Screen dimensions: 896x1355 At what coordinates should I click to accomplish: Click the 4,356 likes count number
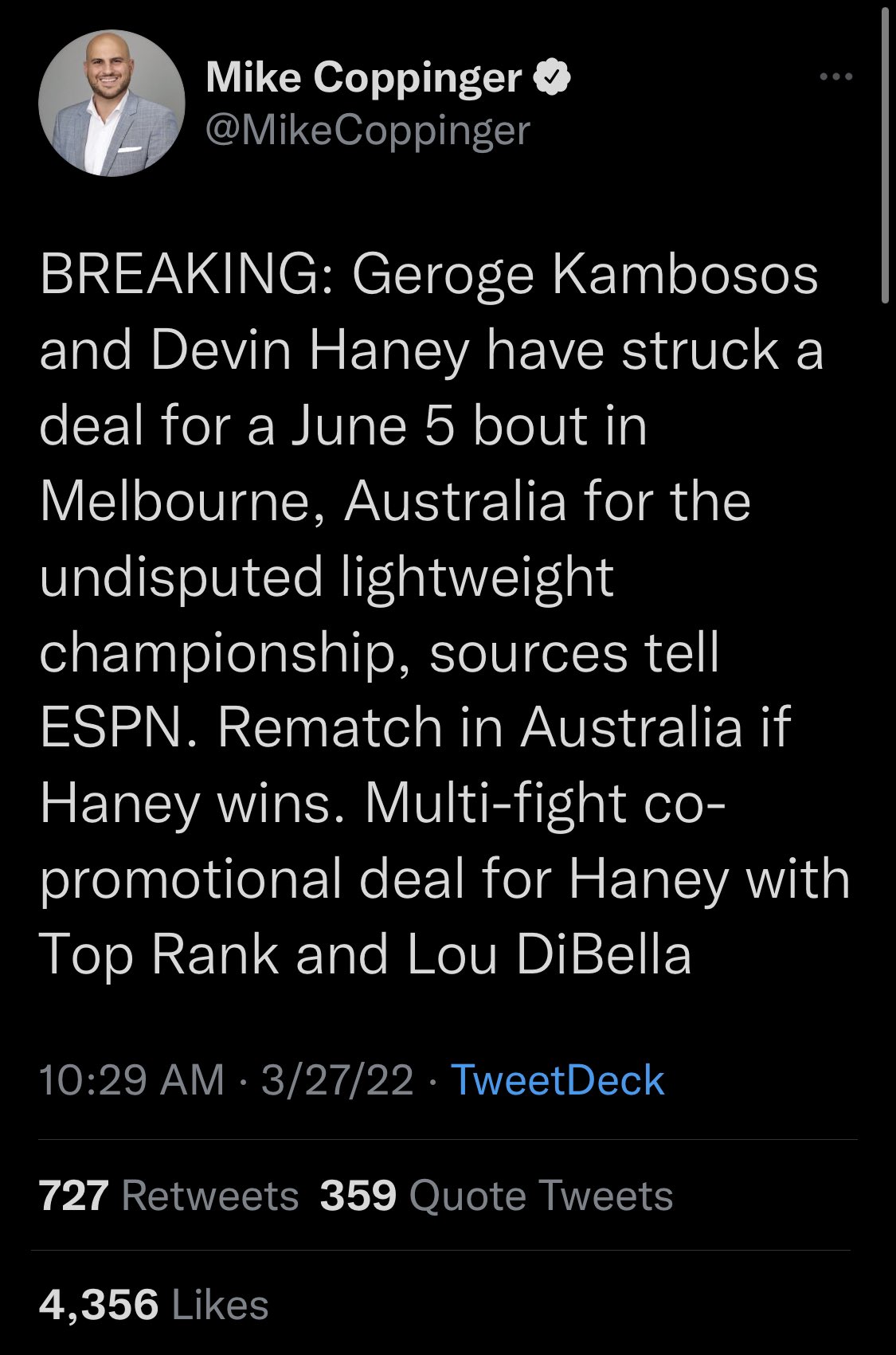(99, 1305)
